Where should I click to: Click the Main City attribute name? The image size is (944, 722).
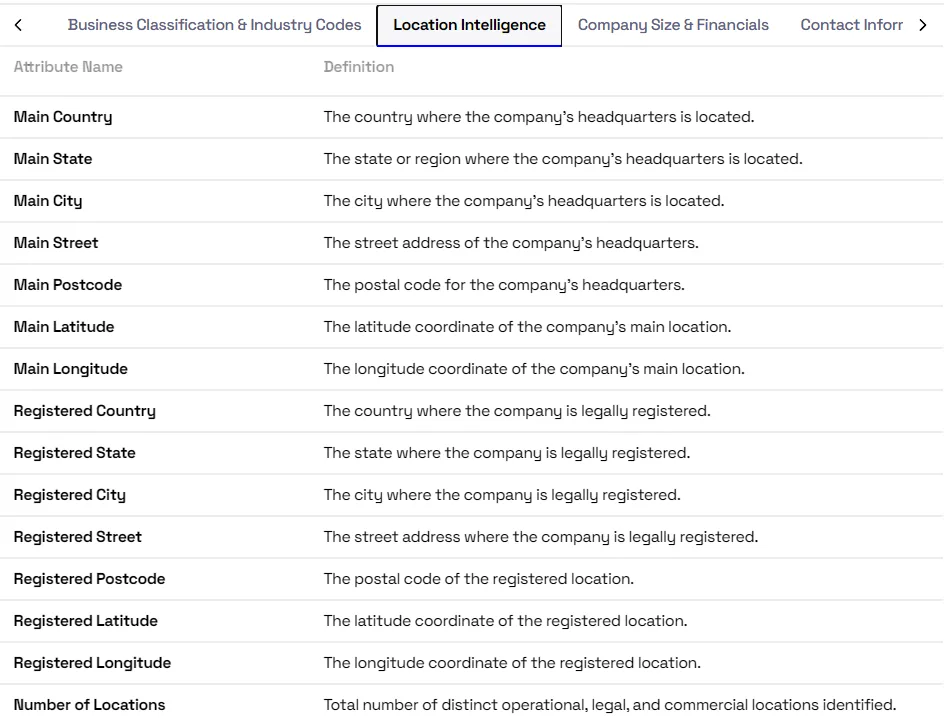pyautogui.click(x=48, y=201)
